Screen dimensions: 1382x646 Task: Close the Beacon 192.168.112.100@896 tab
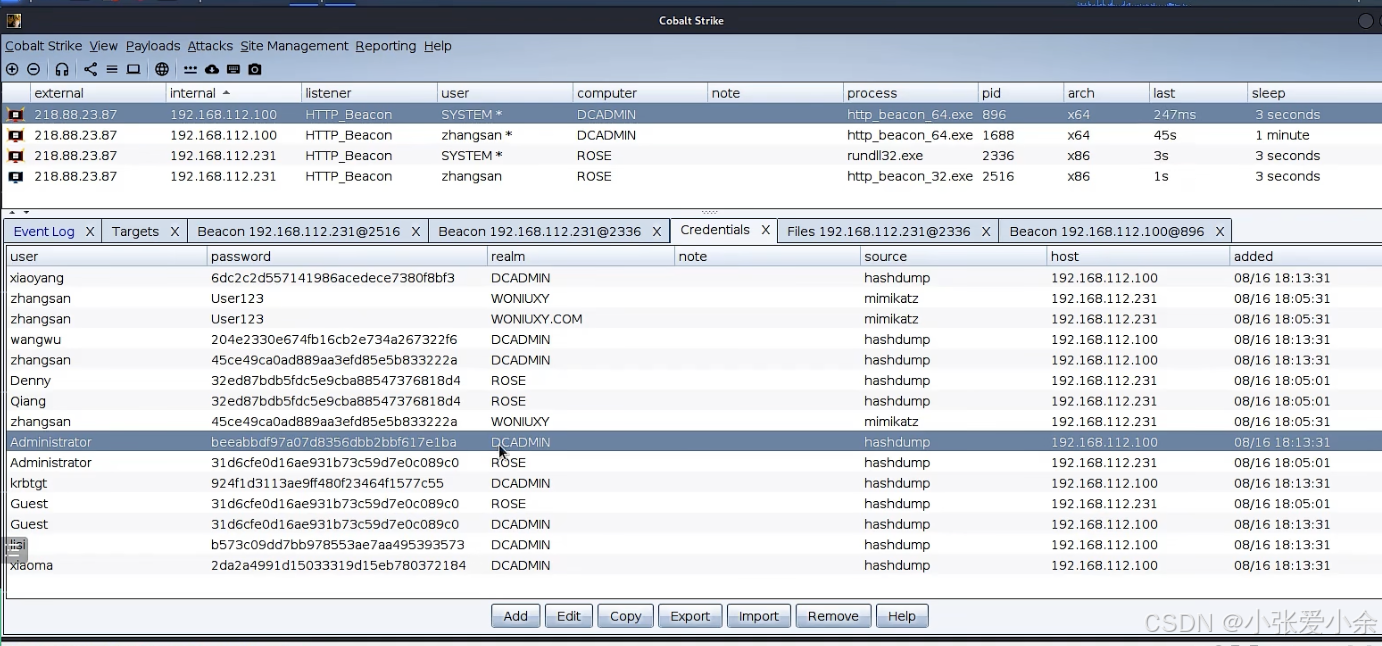[x=1220, y=231]
